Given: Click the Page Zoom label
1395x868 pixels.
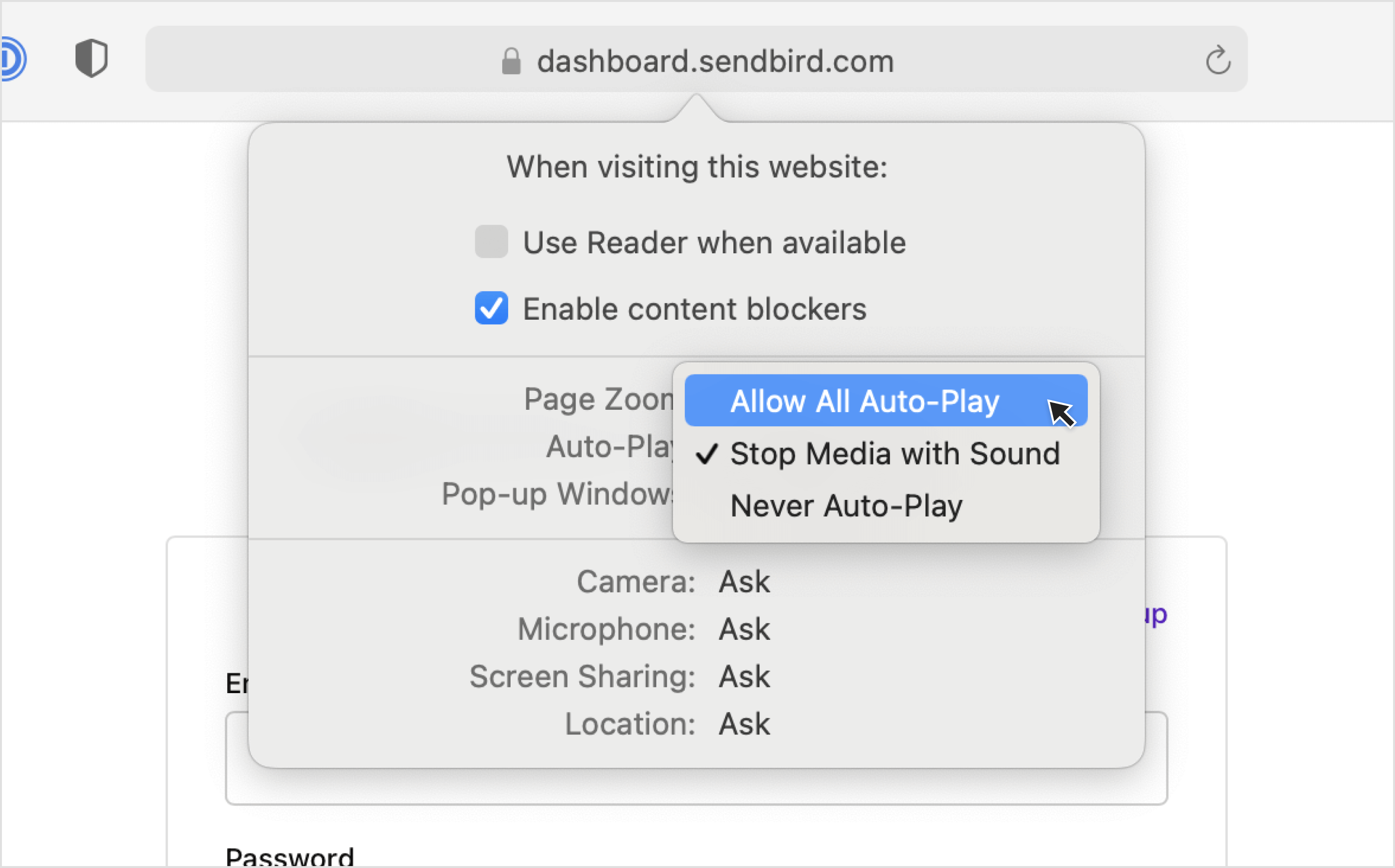Looking at the screenshot, I should click(x=598, y=399).
